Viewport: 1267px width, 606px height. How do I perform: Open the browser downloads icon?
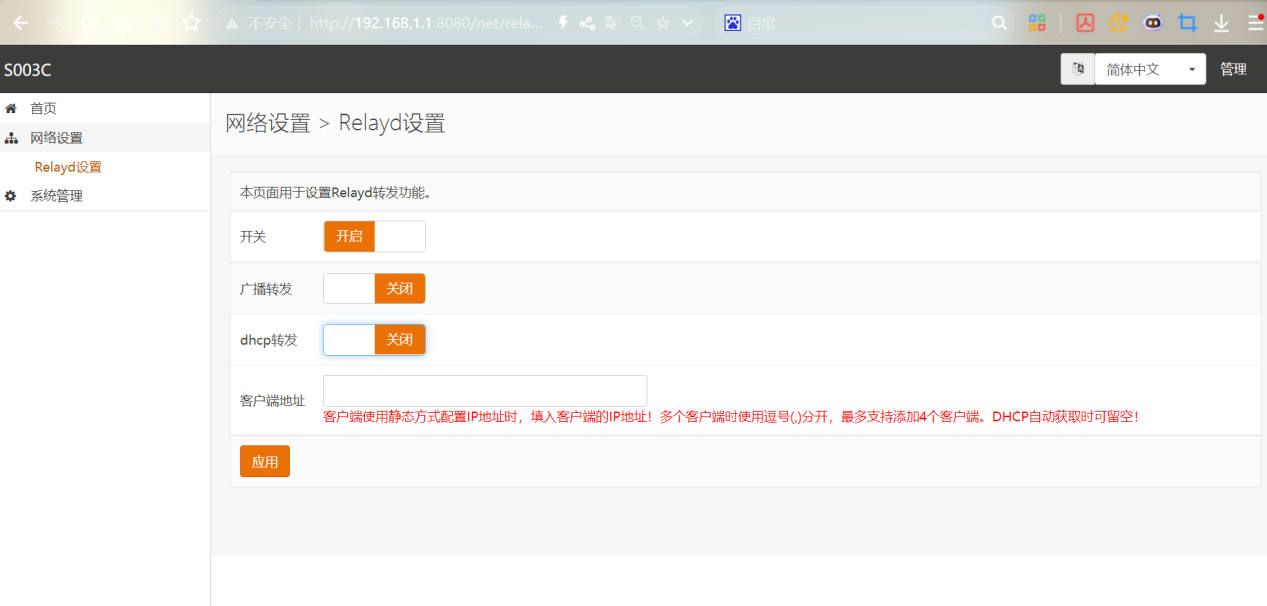click(1221, 23)
